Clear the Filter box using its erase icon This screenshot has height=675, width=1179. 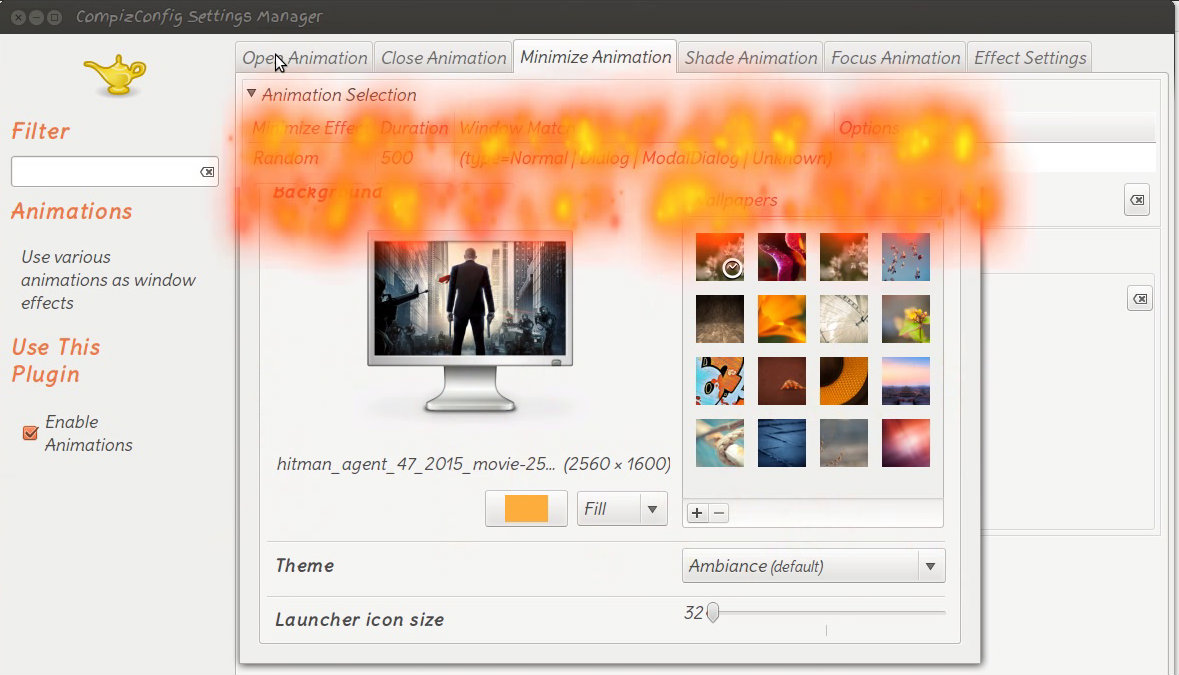click(207, 171)
